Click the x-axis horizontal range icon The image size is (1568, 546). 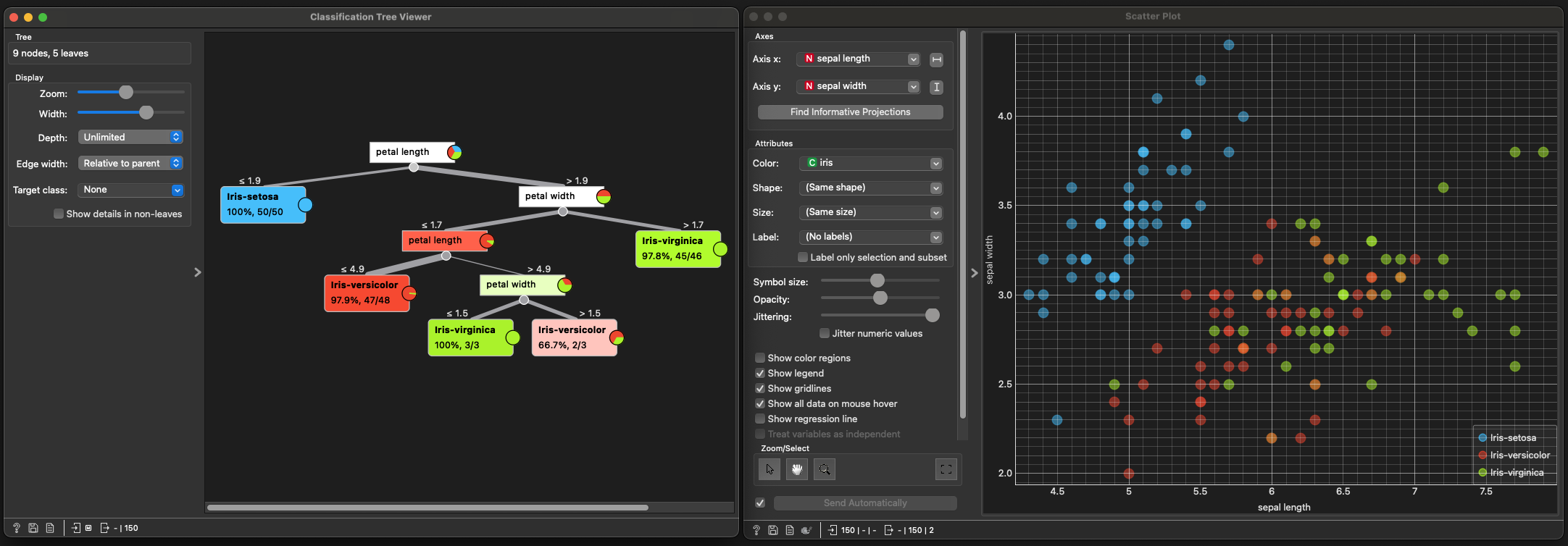tap(937, 59)
